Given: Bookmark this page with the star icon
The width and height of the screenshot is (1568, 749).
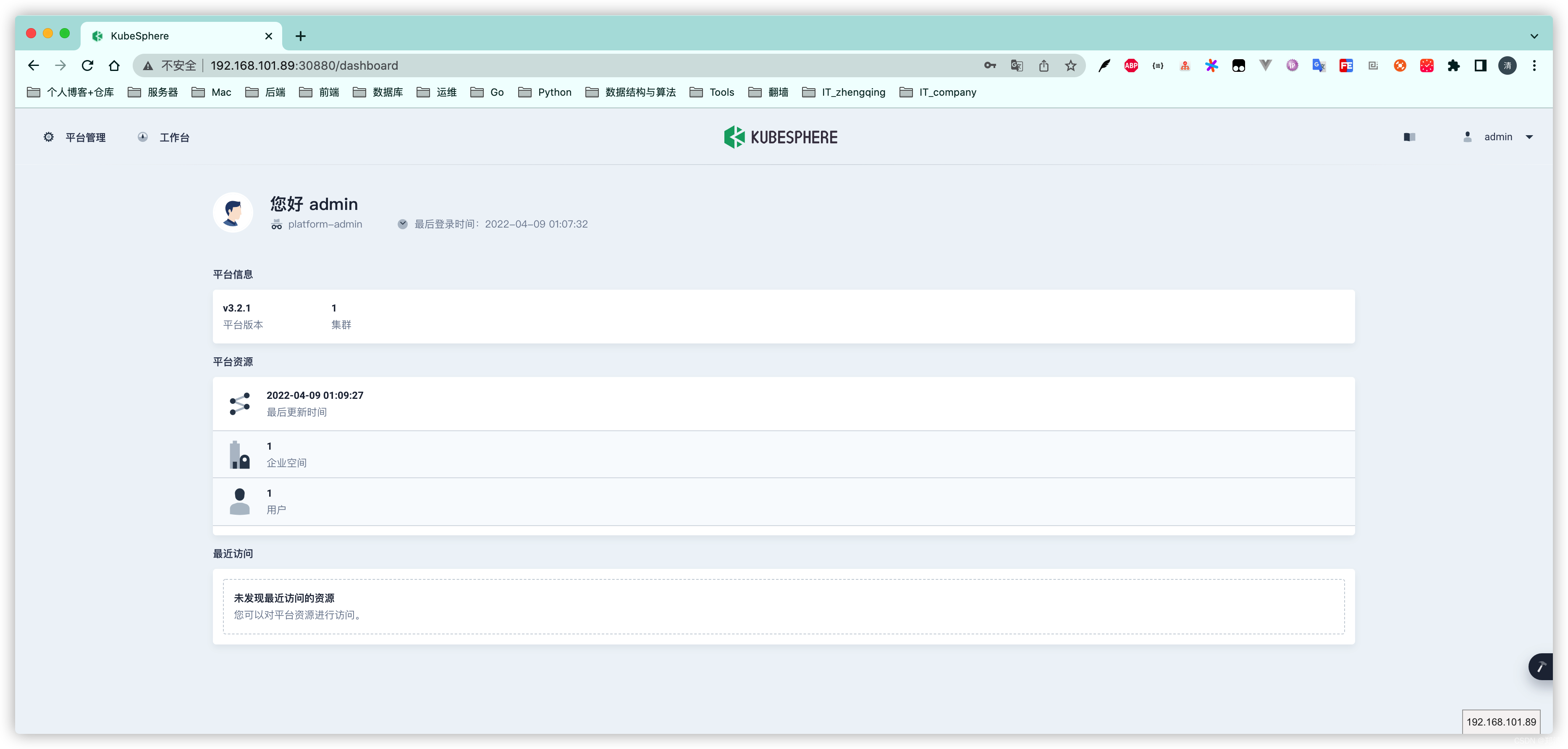Looking at the screenshot, I should point(1070,66).
